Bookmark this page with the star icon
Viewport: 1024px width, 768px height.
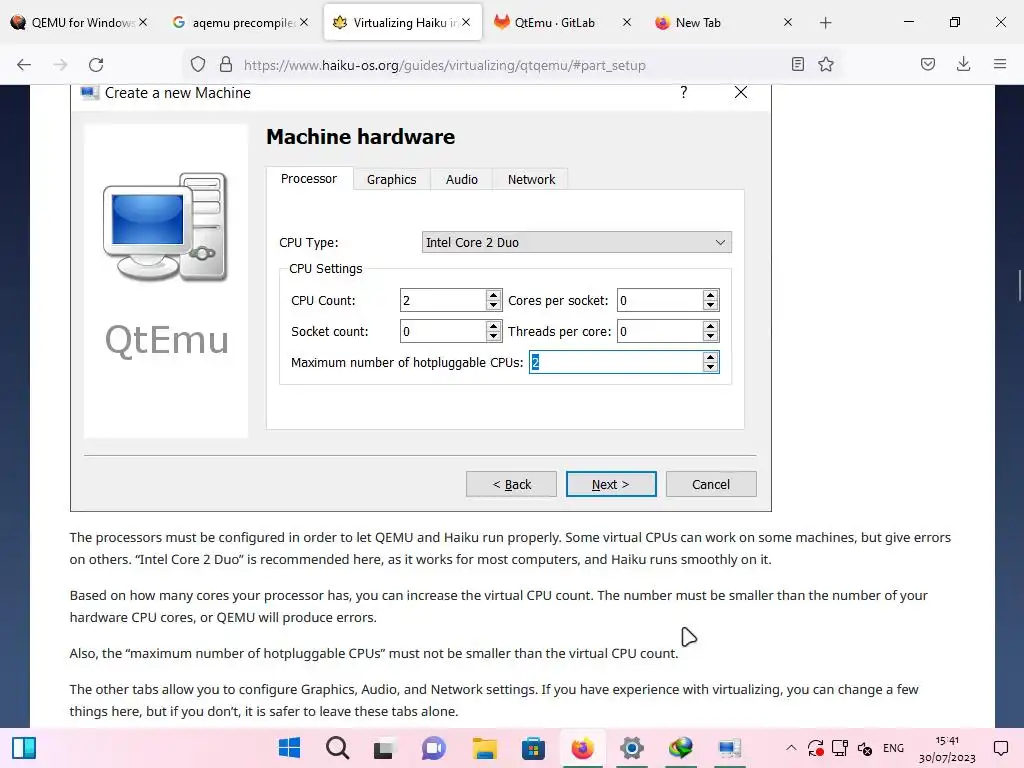click(x=826, y=64)
